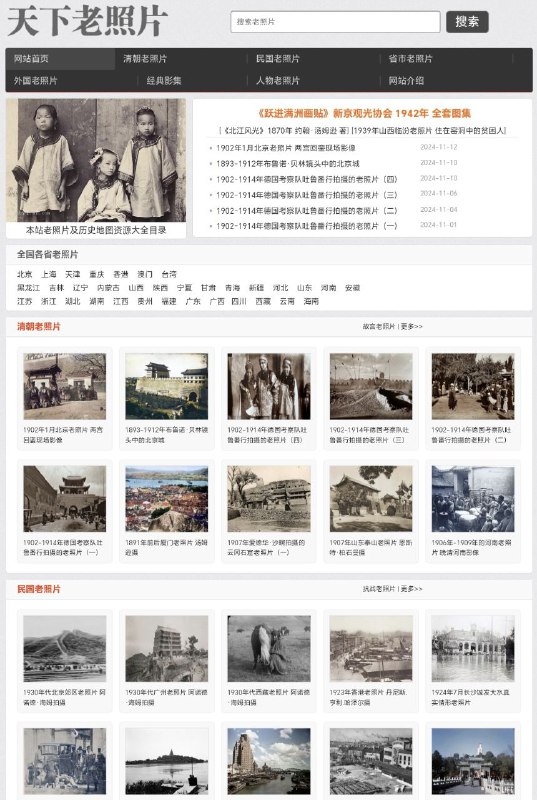Open 吐鲁番行拍摄的老照片（一） list entry

click(306, 226)
